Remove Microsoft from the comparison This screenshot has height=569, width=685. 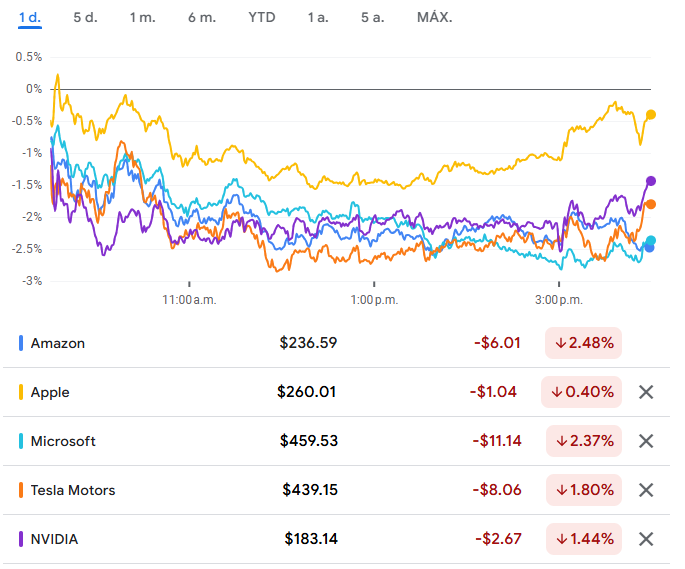(x=646, y=441)
